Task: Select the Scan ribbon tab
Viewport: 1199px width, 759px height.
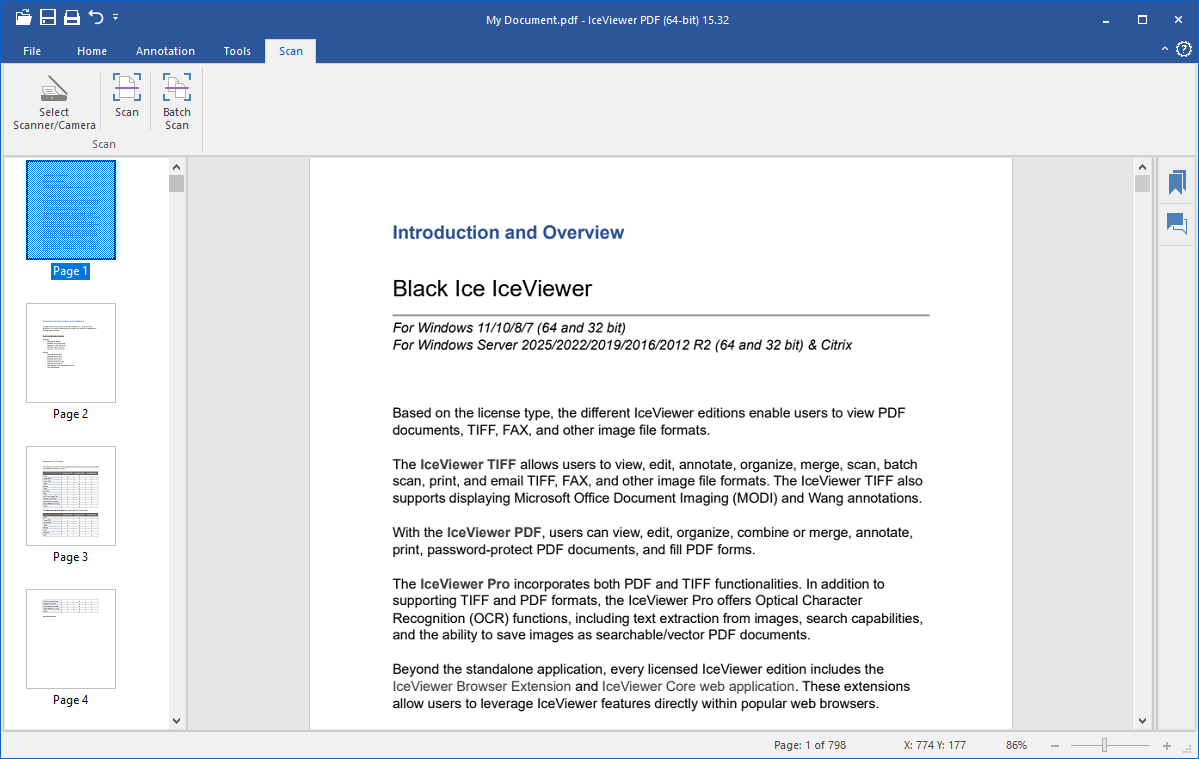Action: pyautogui.click(x=291, y=51)
